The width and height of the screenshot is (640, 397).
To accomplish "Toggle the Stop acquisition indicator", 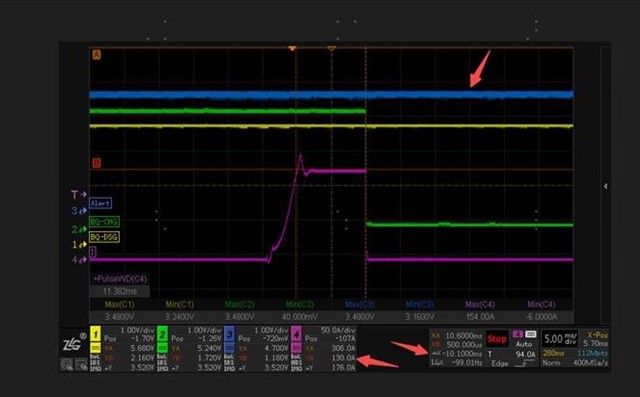I will tap(497, 339).
